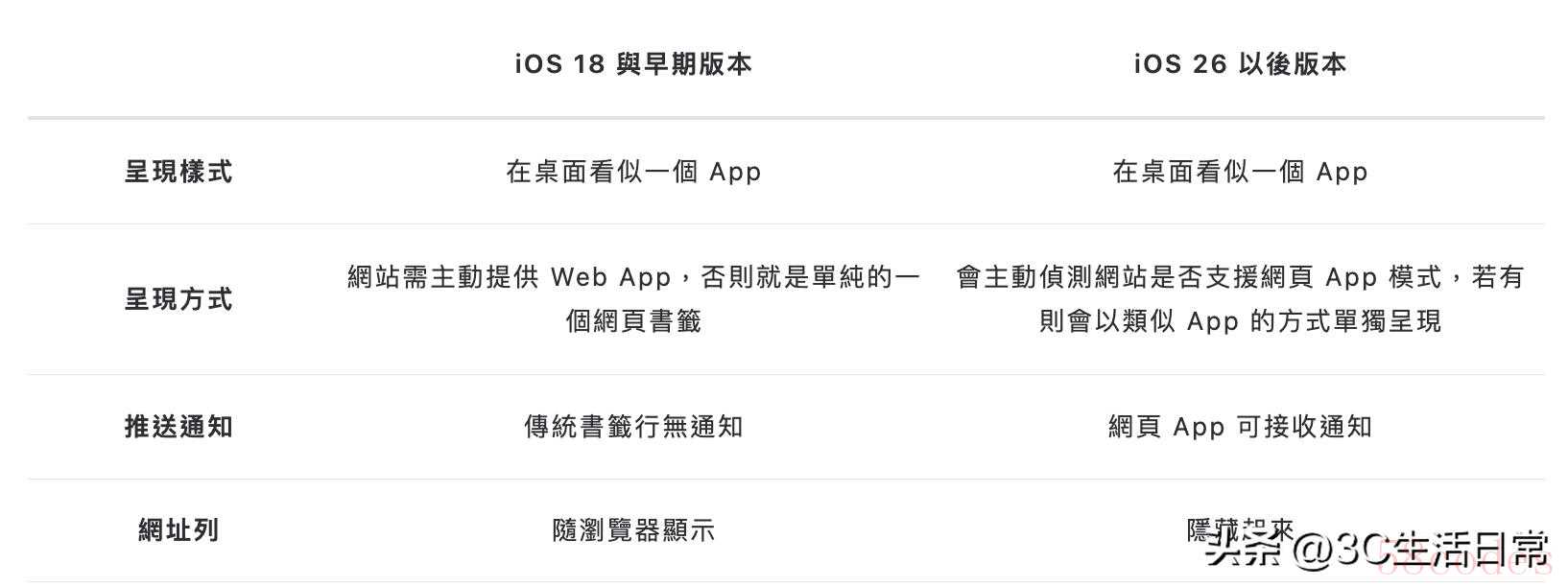The width and height of the screenshot is (1568, 587).
Task: Click 'Web App' text in 呈現方式 row
Action: coord(610,278)
